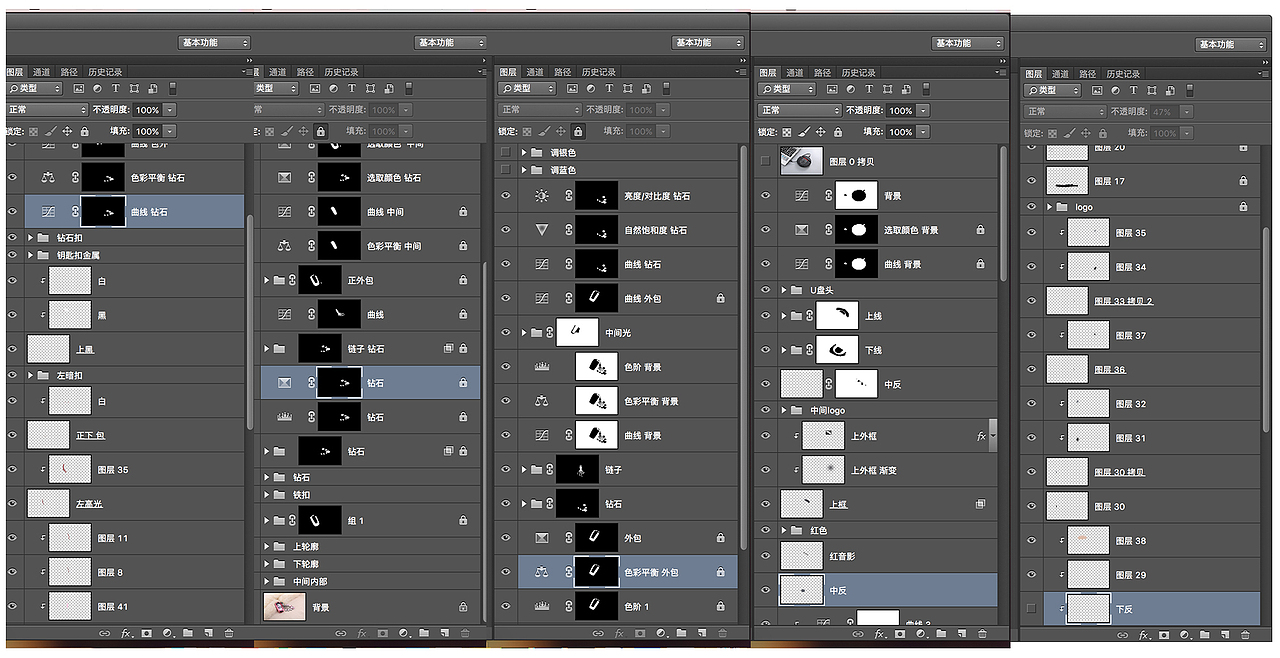Screen dimensions: 1280x658
Task: Click 背景 photo thumbnail in second panel
Action: point(284,606)
